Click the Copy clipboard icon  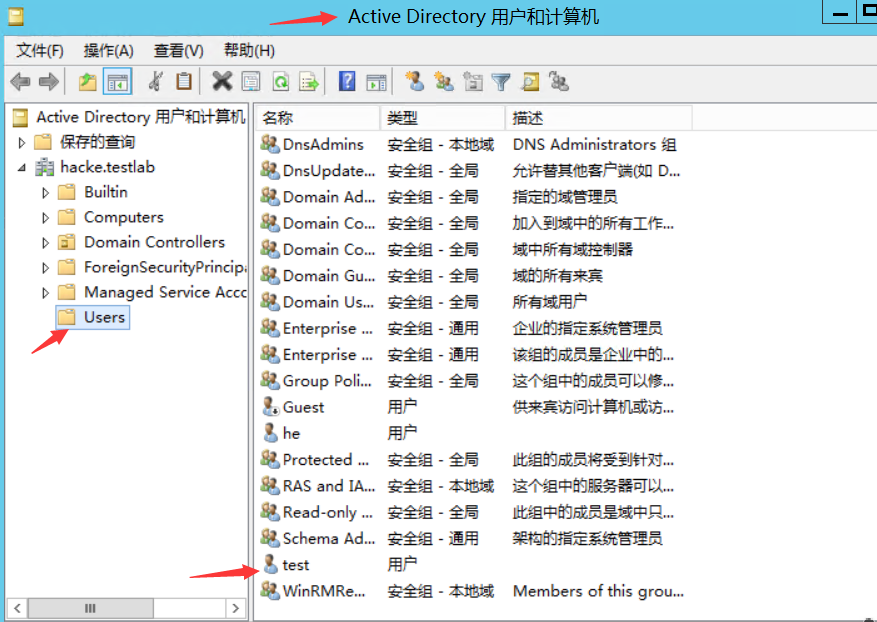click(x=183, y=82)
